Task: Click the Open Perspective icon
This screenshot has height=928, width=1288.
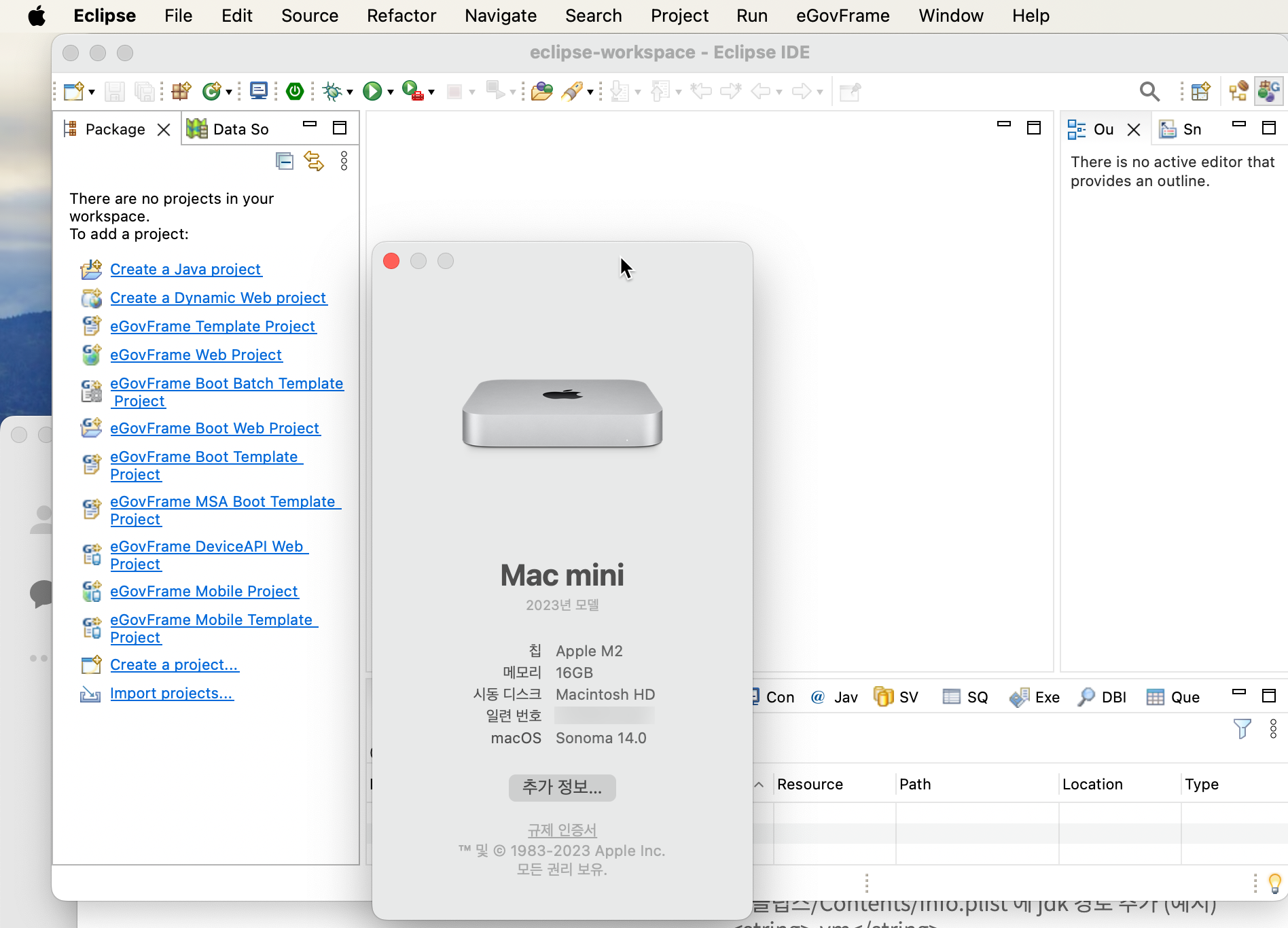Action: pos(1200,91)
